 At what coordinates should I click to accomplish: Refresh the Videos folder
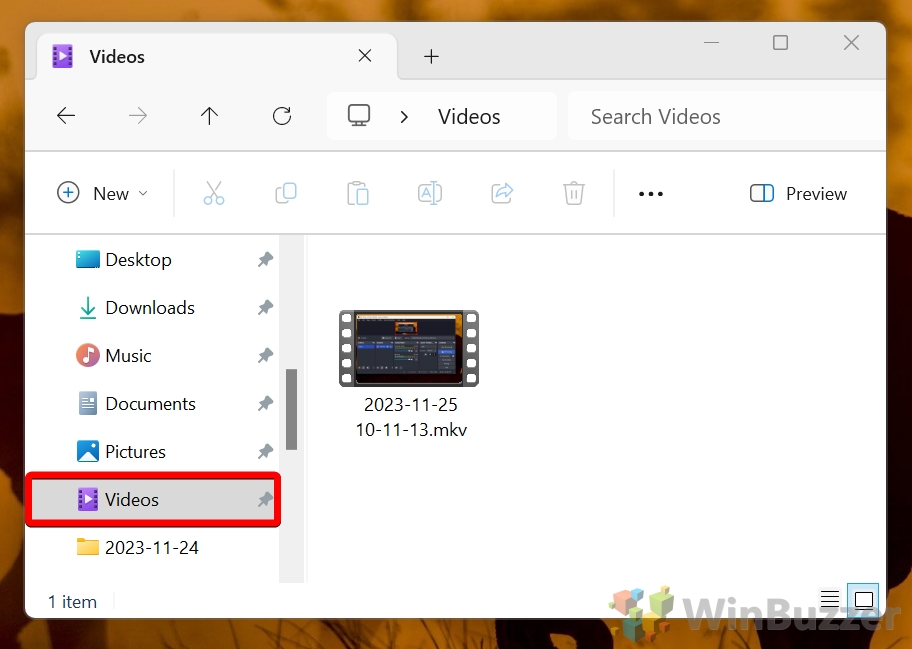[282, 116]
